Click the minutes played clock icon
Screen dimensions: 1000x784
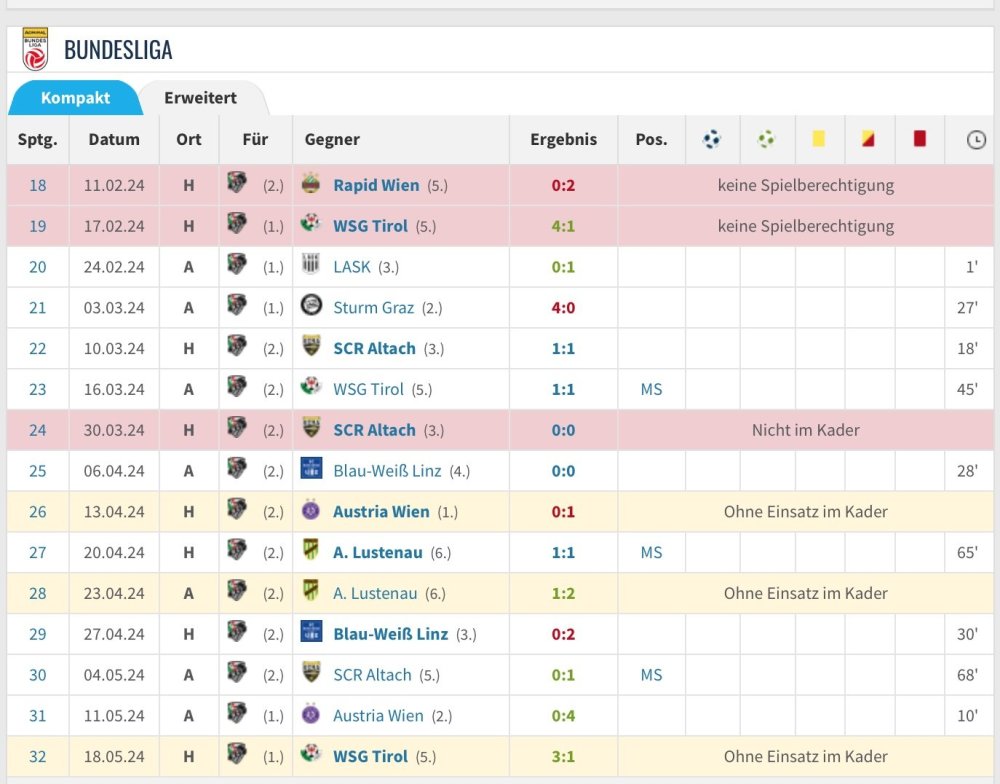pyautogui.click(x=976, y=141)
